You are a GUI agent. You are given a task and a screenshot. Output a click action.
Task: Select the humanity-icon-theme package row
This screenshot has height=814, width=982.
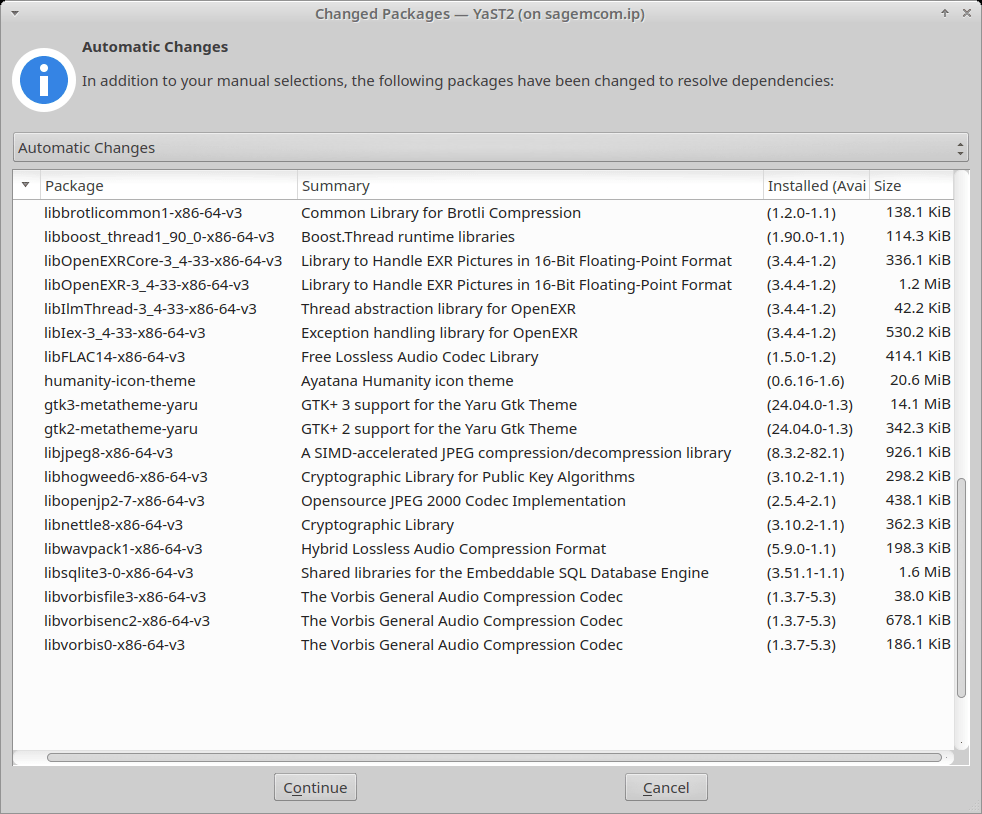120,381
